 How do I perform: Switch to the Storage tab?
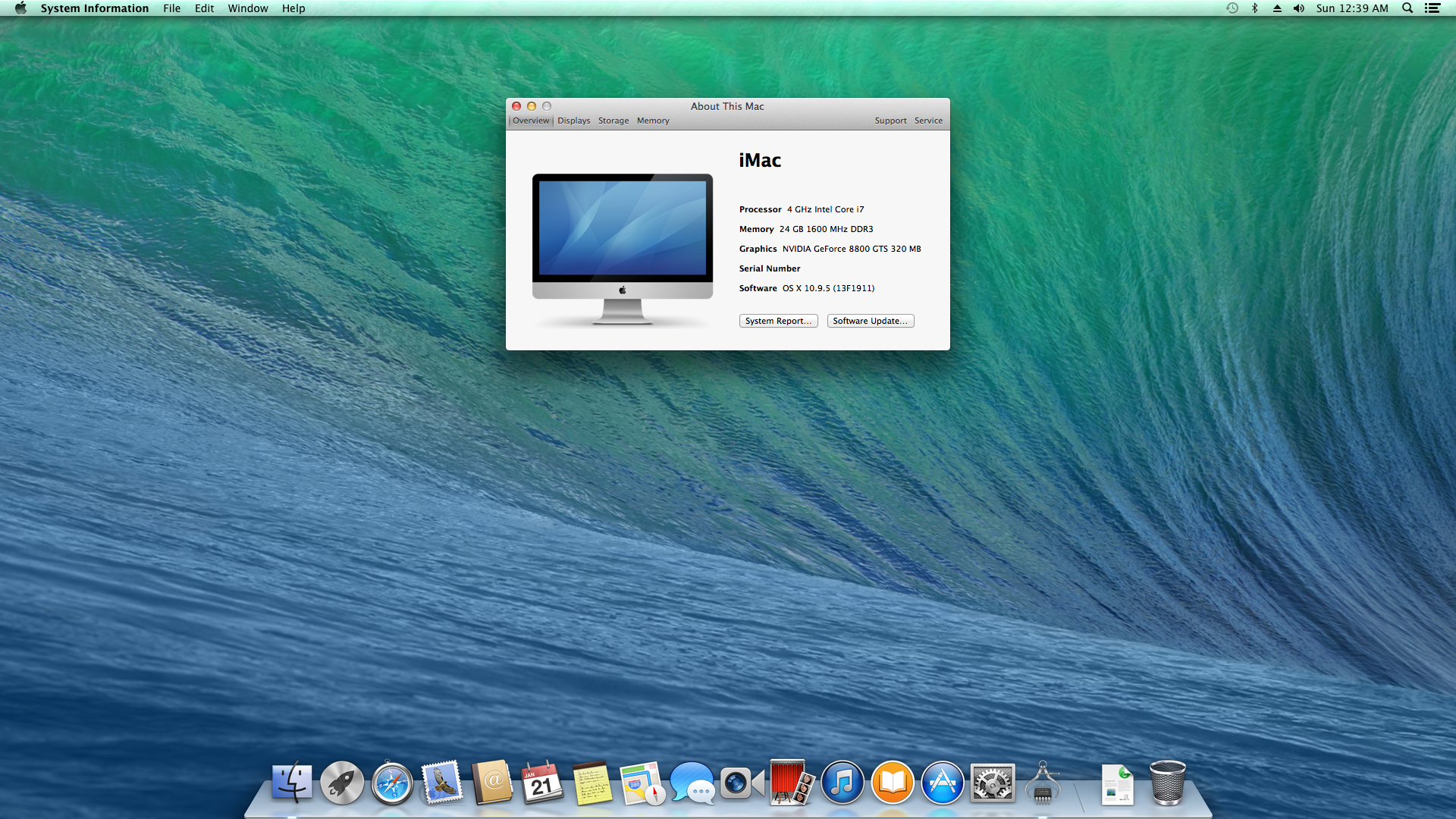point(613,121)
